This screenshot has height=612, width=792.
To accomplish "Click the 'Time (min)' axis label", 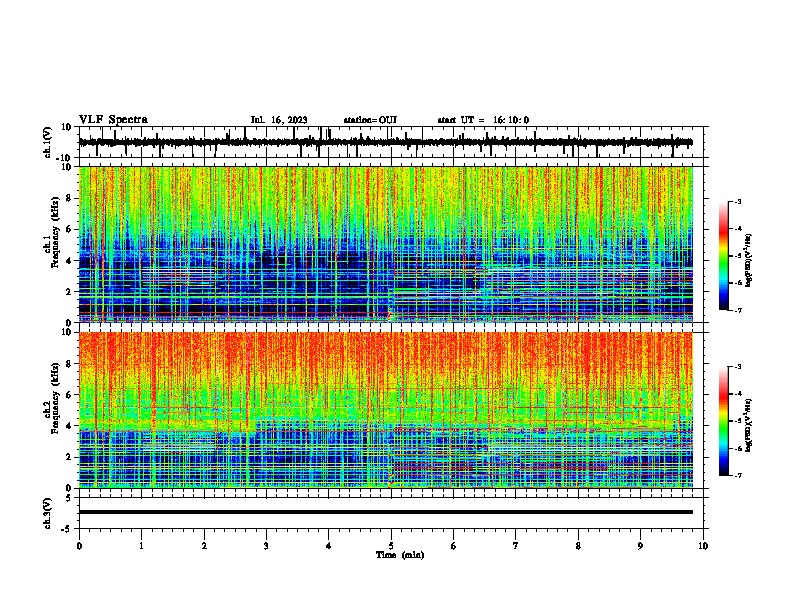I will tap(400, 555).
